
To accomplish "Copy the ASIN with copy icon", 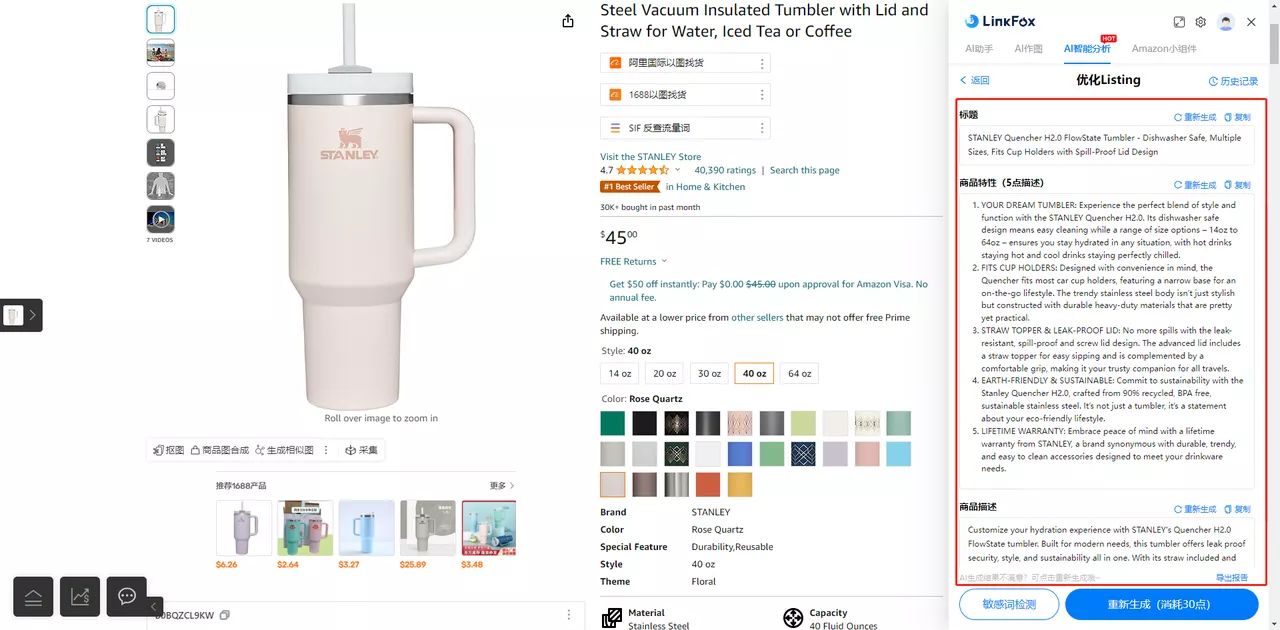I will pos(225,615).
